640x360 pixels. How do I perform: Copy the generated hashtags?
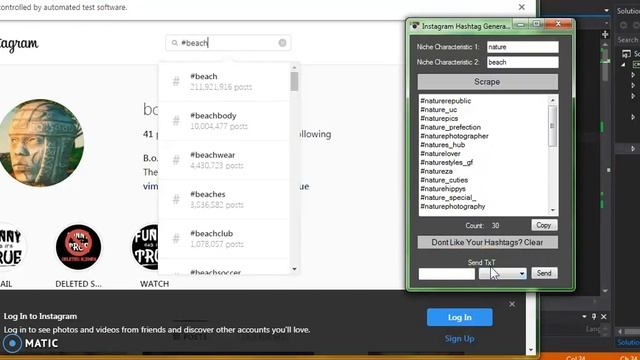pos(544,225)
